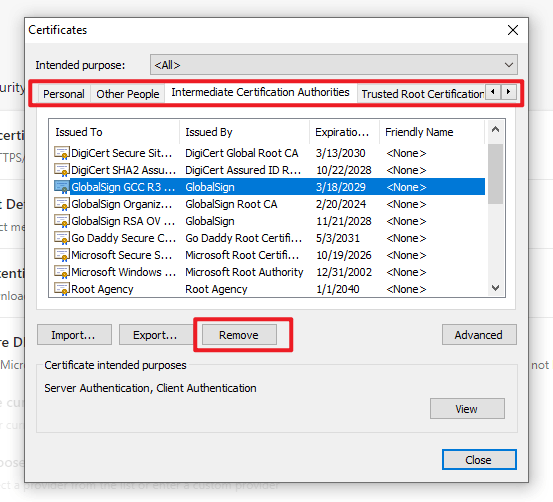
Task: Open the Trusted Root Certification tab
Action: [422, 94]
